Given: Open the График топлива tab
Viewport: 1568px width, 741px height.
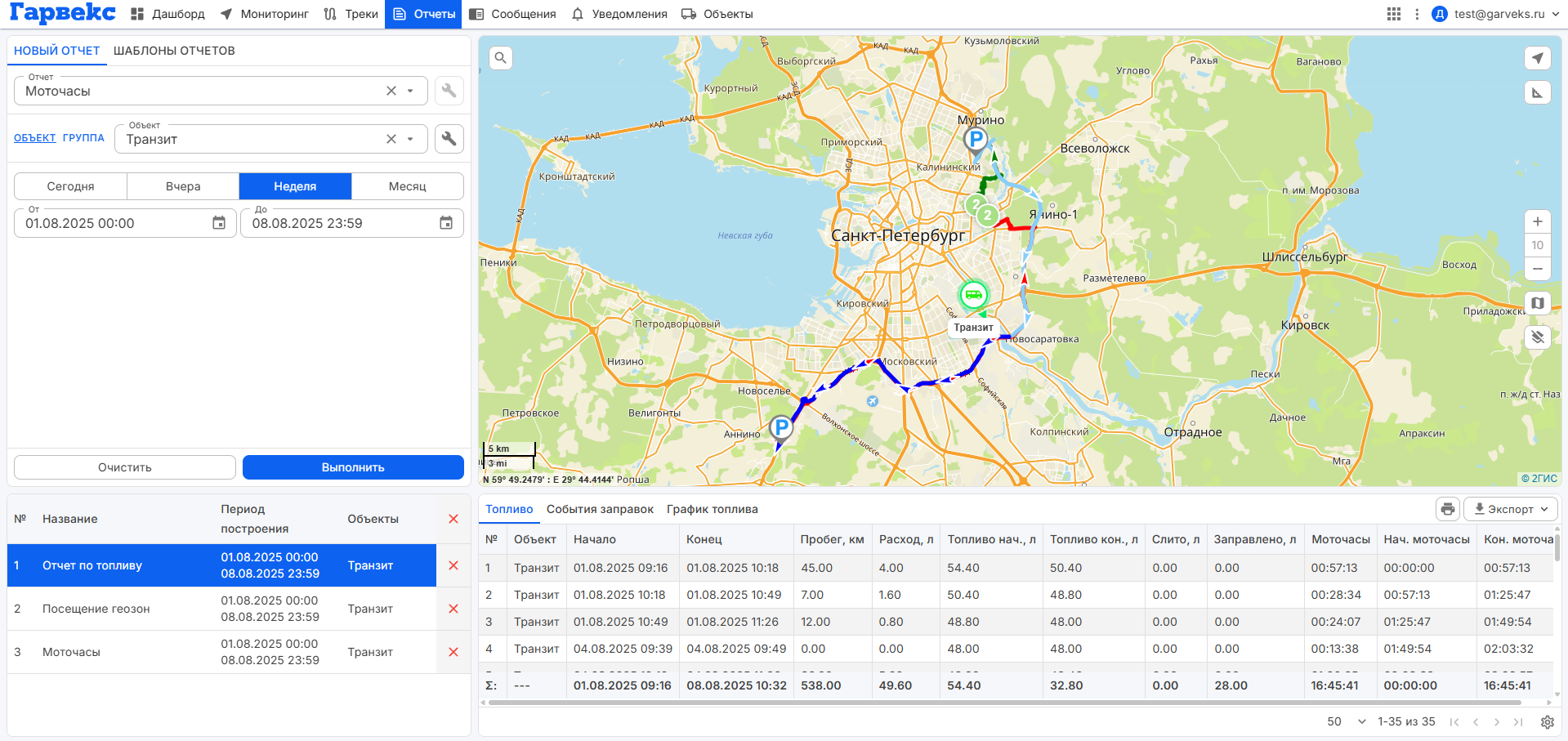Looking at the screenshot, I should click(x=713, y=509).
